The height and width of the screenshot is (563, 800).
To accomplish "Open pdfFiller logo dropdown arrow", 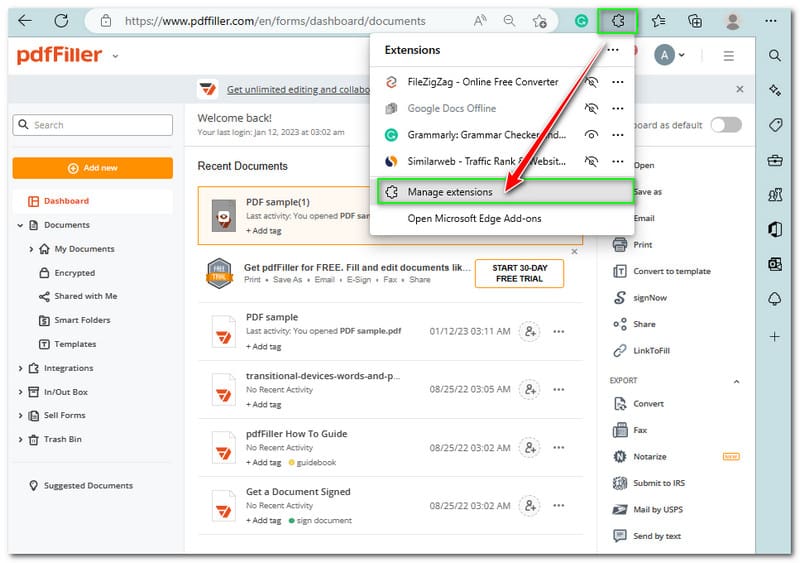I will click(x=115, y=56).
